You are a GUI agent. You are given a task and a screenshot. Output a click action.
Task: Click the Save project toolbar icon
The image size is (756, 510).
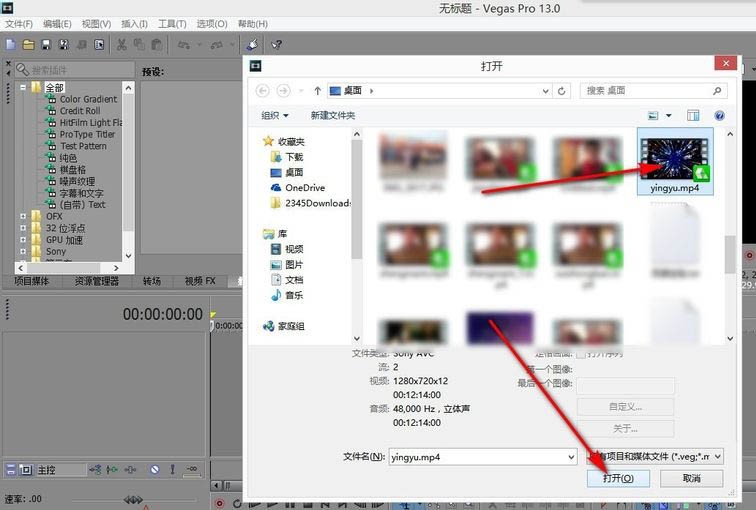pos(46,45)
